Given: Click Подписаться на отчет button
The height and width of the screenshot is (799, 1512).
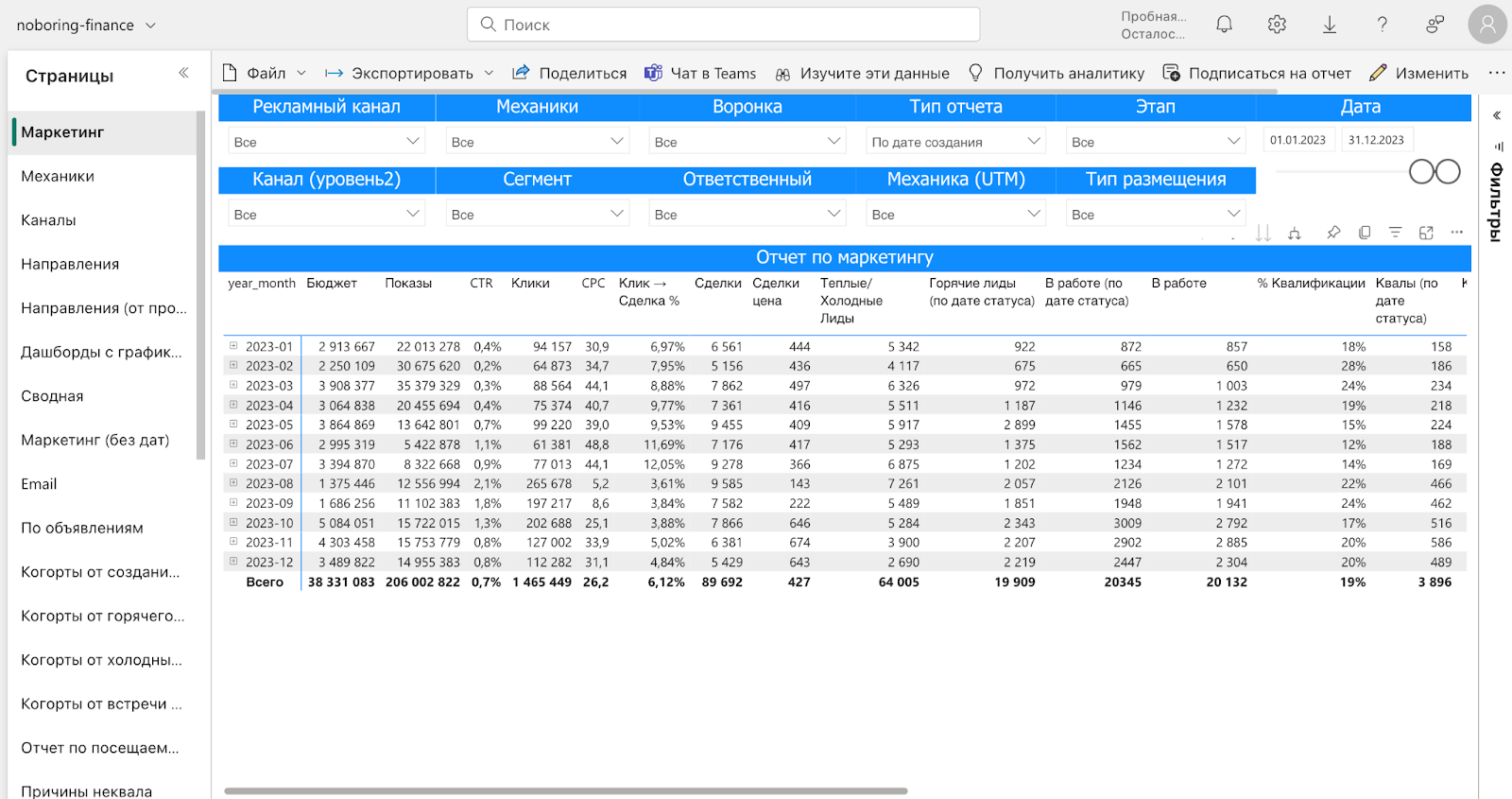Looking at the screenshot, I should tap(1257, 73).
